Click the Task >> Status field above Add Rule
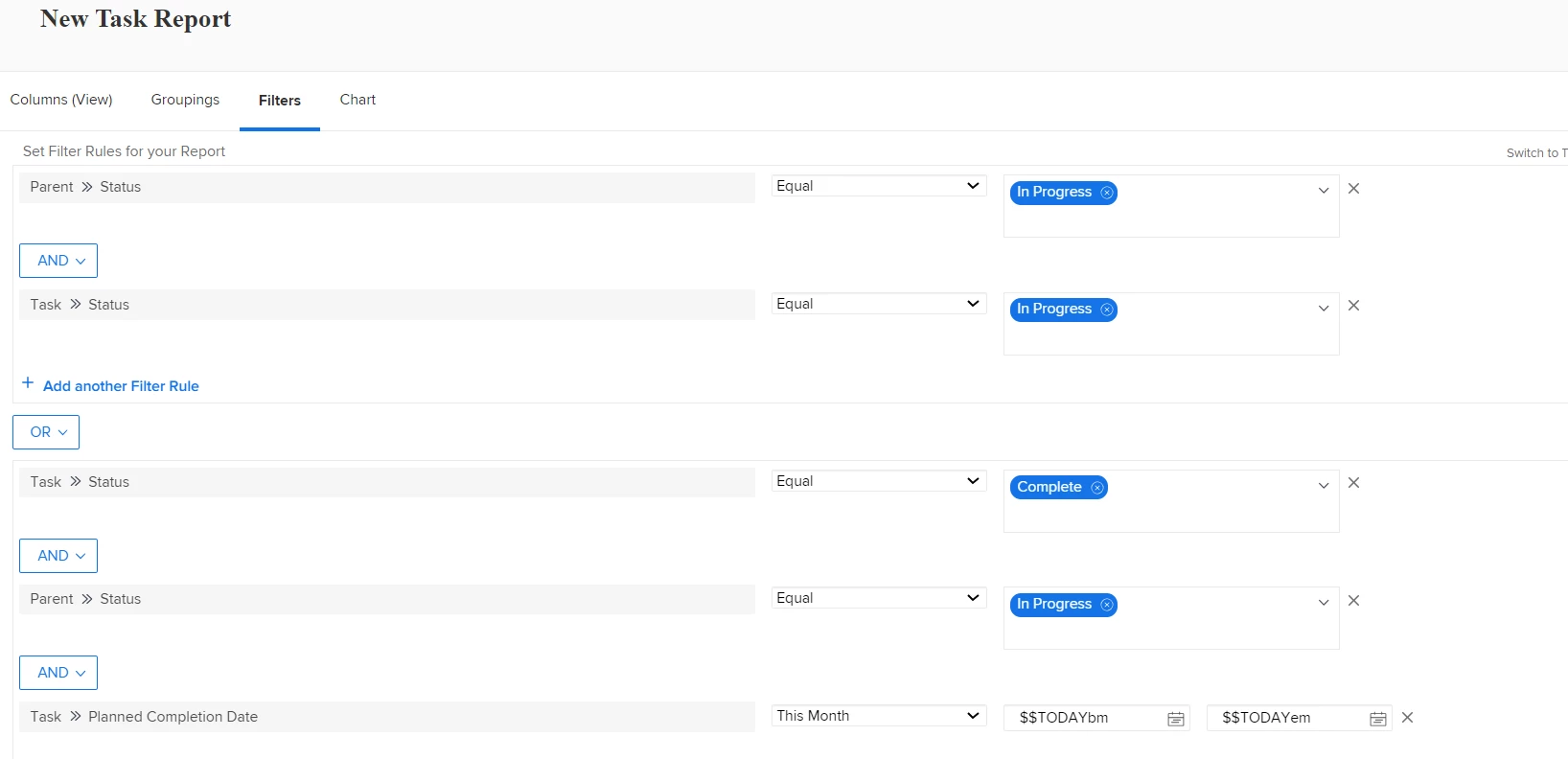The height and width of the screenshot is (759, 1568). click(387, 305)
